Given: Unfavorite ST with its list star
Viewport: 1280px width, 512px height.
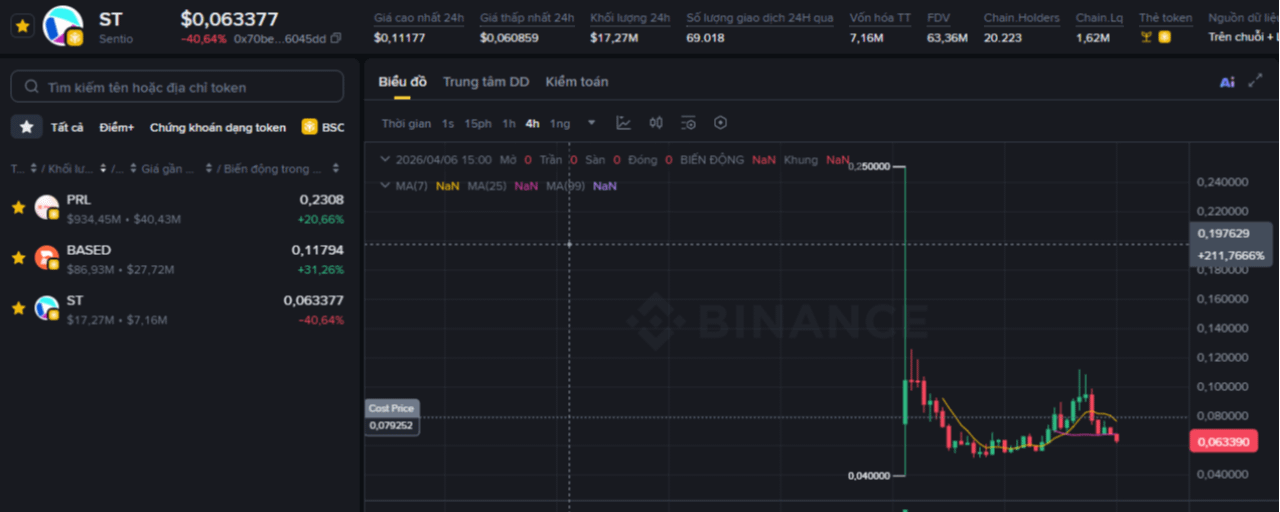Looking at the screenshot, I should click(x=18, y=308).
